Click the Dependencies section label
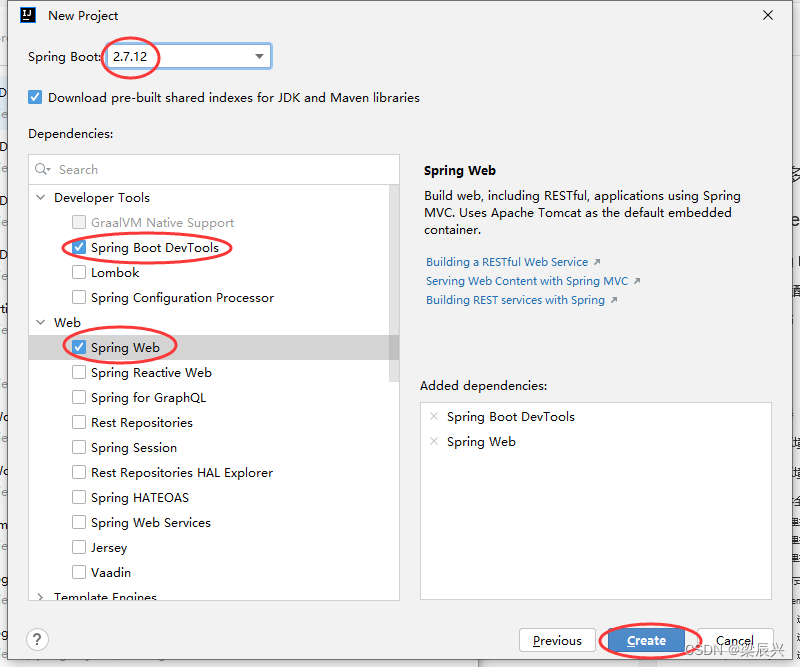Image resolution: width=800 pixels, height=667 pixels. tap(70, 134)
